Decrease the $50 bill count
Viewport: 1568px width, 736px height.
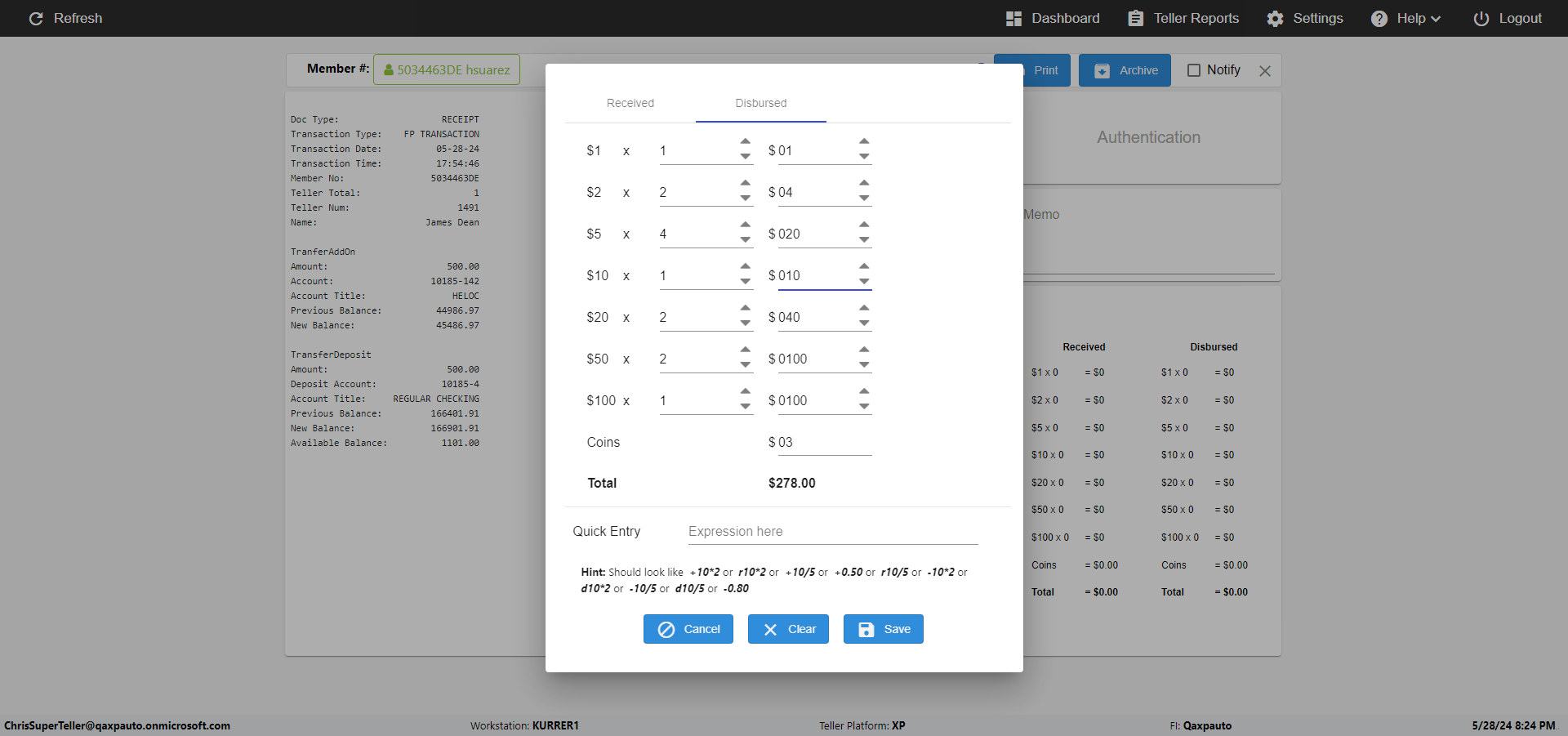coord(746,364)
